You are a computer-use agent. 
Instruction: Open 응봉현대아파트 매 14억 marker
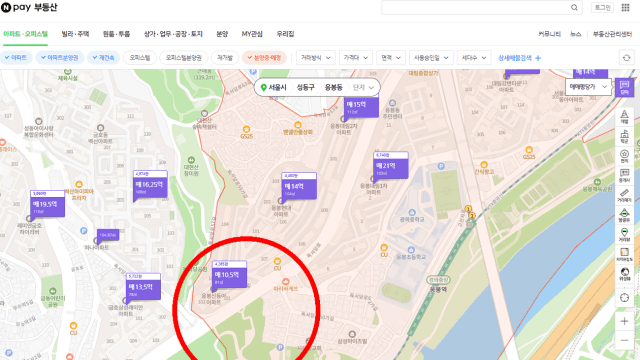[299, 186]
